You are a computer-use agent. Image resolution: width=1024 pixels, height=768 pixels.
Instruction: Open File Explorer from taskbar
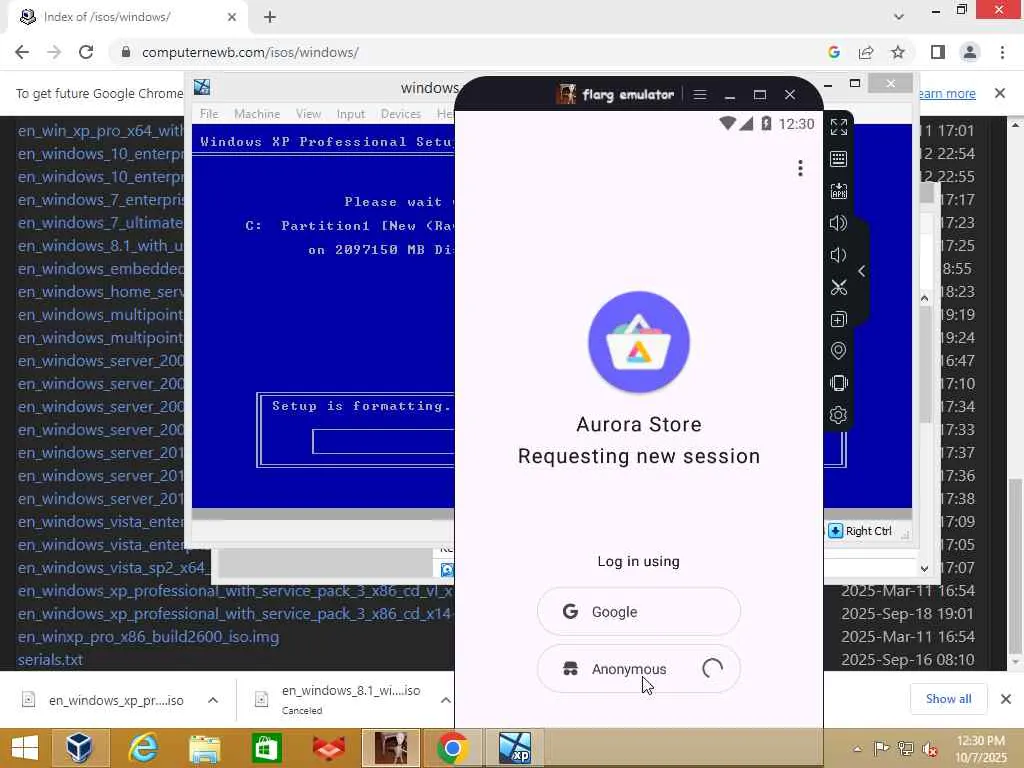[x=204, y=748]
